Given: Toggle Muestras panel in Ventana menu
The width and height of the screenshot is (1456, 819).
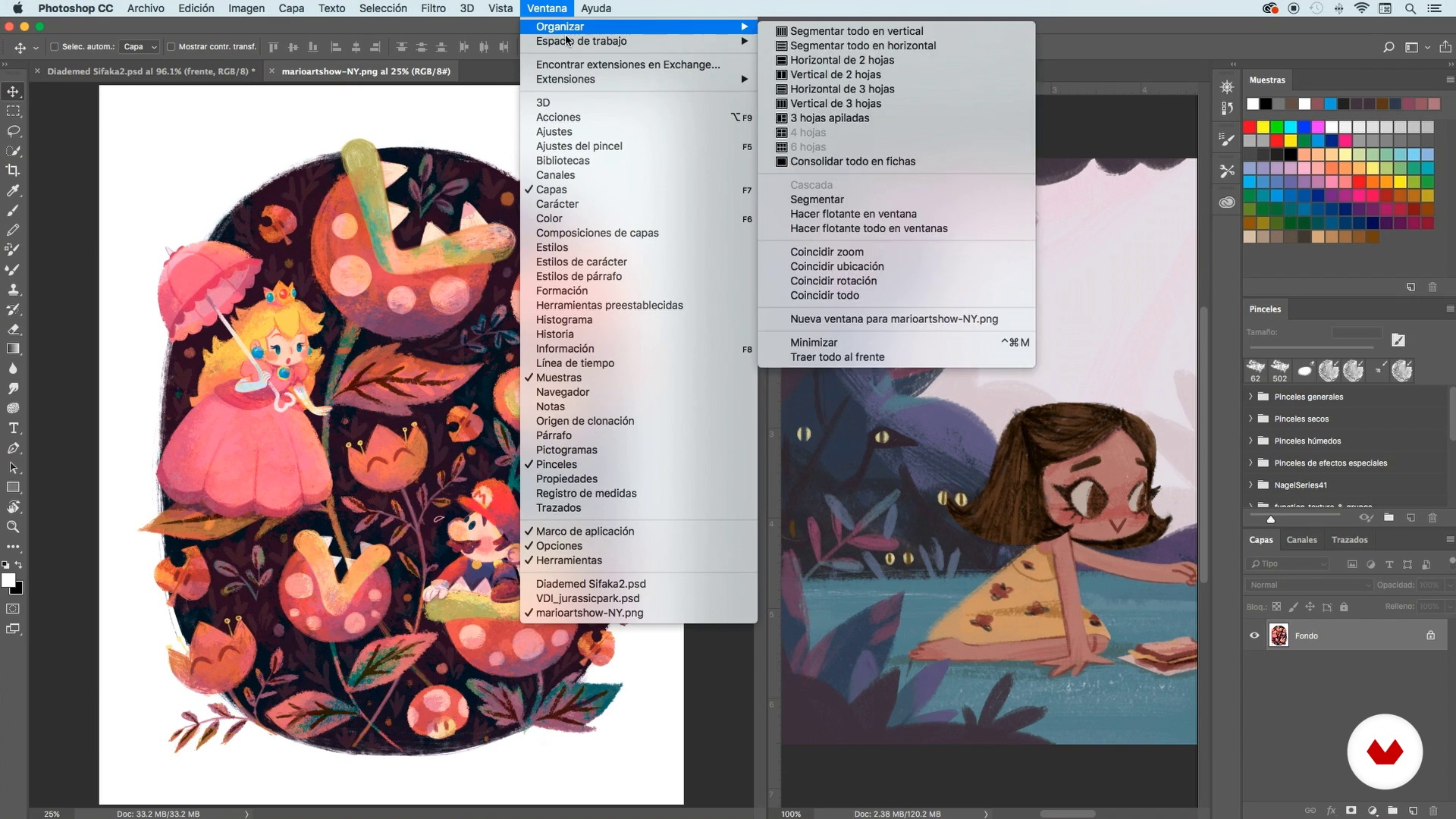Looking at the screenshot, I should [x=639, y=378].
